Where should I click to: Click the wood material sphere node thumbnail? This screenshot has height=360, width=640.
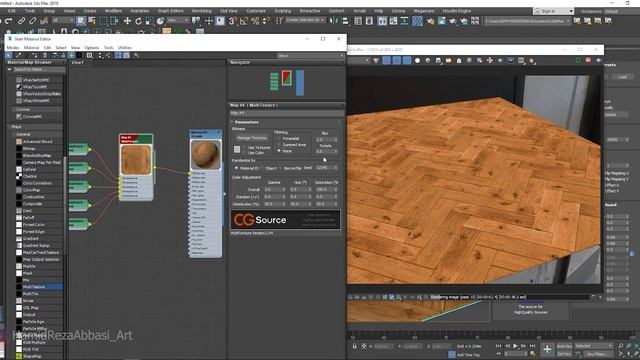pos(206,154)
